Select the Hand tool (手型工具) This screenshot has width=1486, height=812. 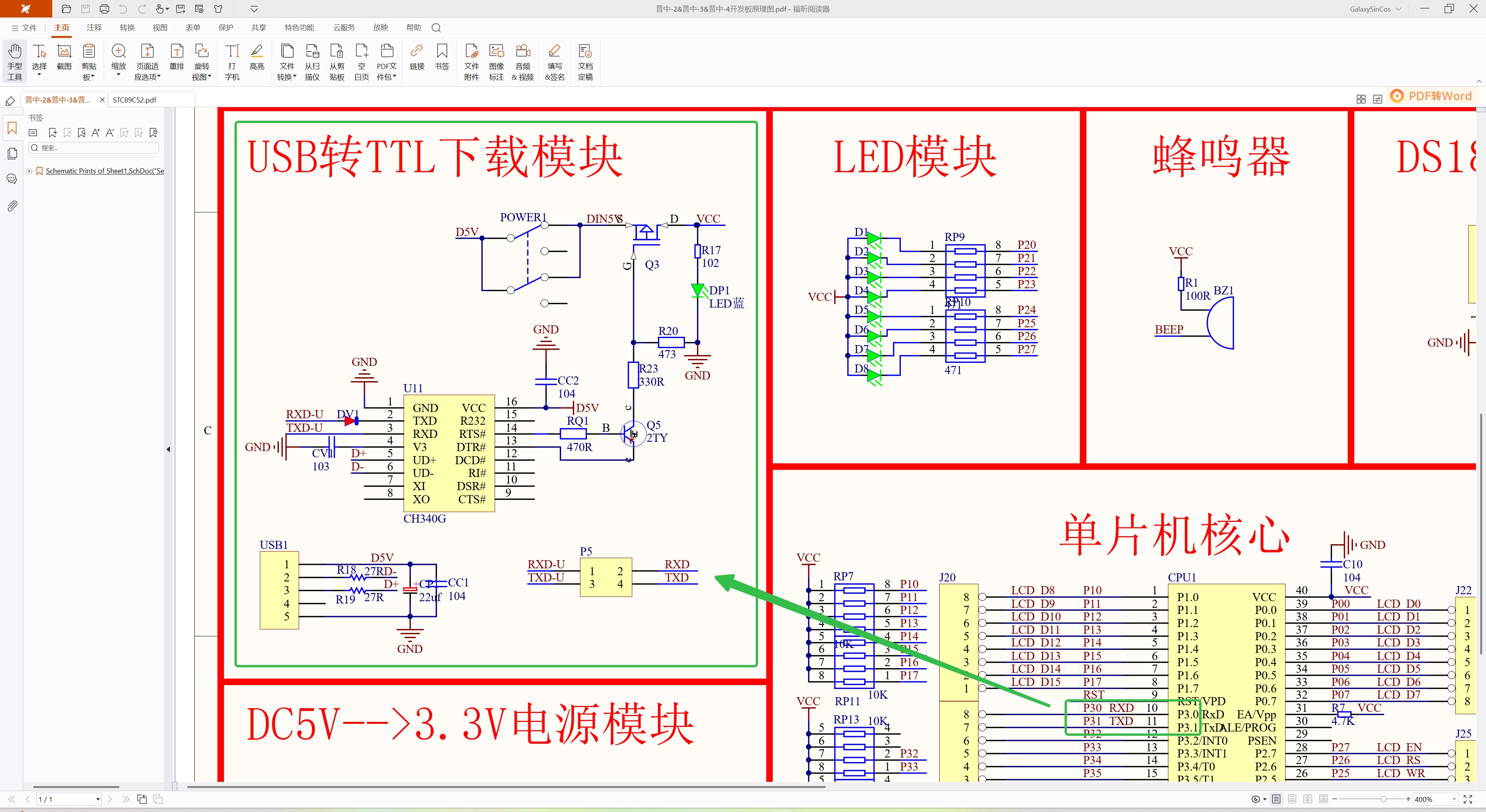coord(14,62)
